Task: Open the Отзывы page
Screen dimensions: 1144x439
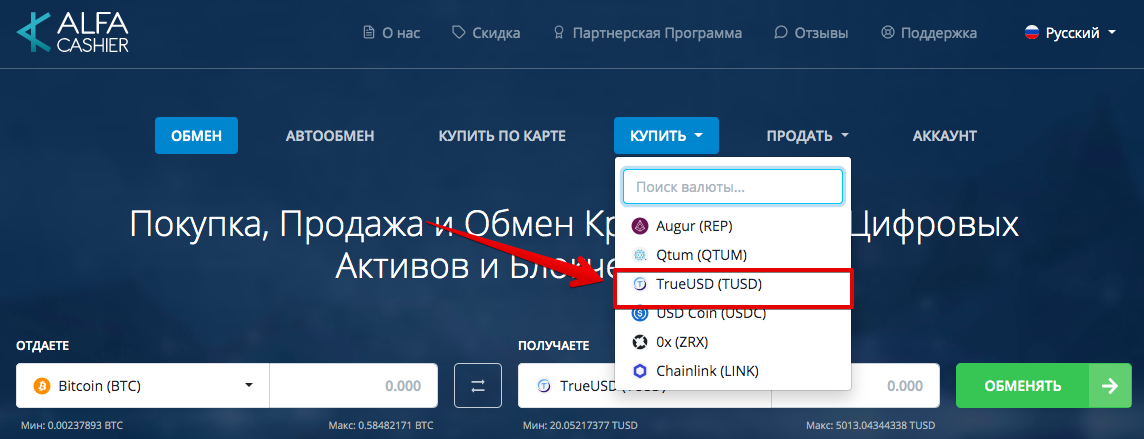Action: [x=811, y=33]
